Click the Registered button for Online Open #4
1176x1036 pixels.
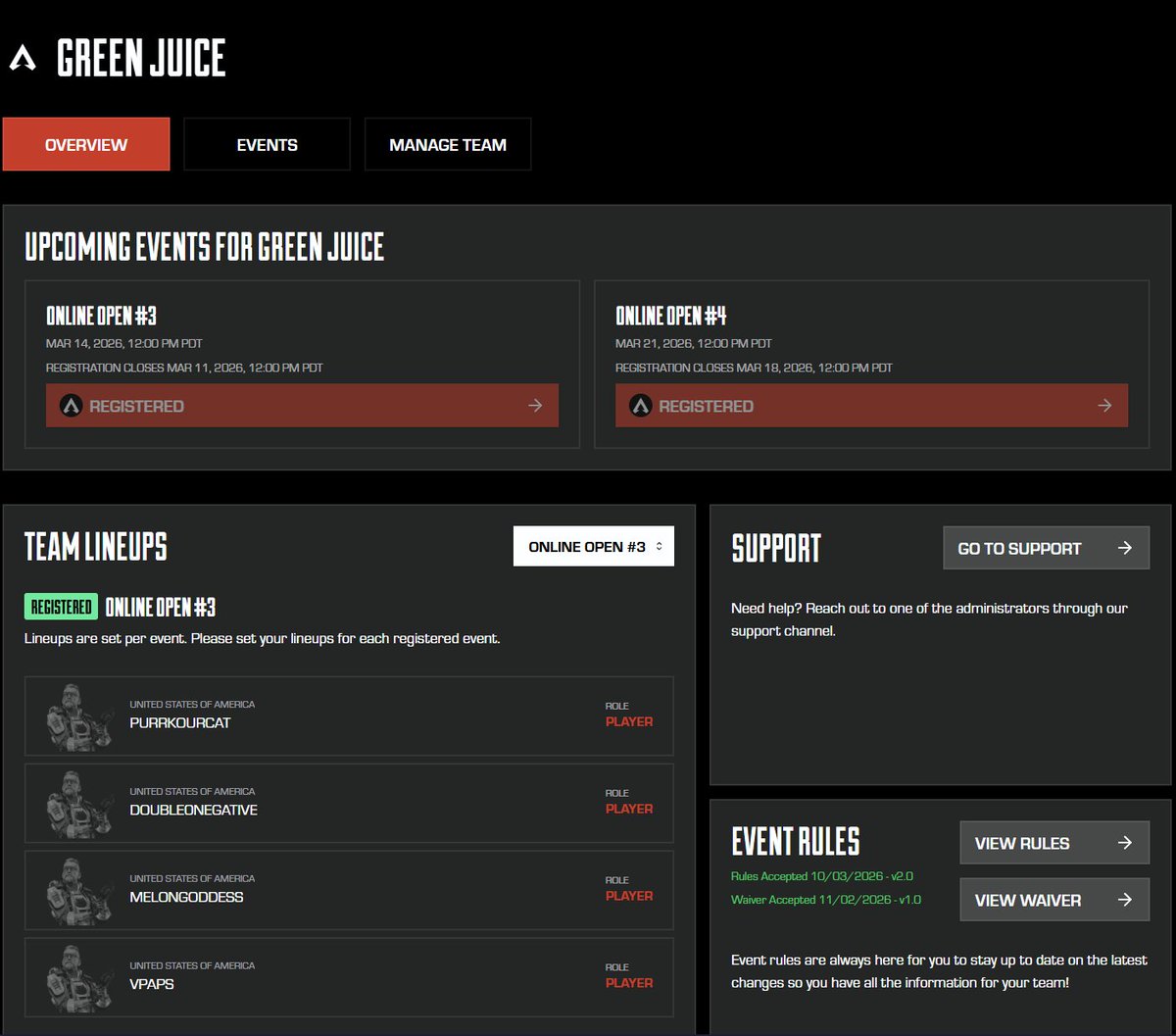871,406
